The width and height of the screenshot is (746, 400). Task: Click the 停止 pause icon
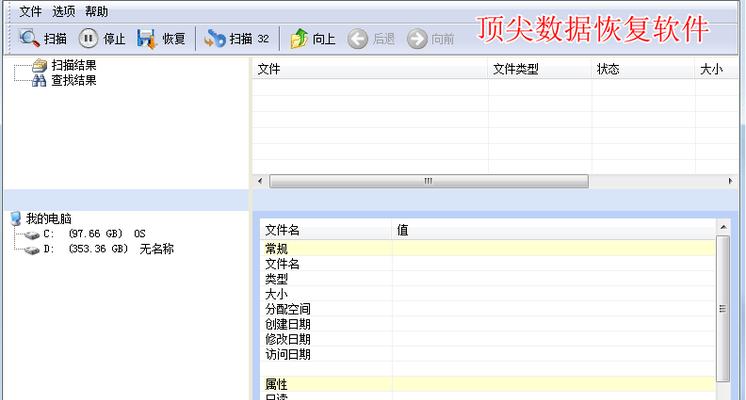point(88,38)
